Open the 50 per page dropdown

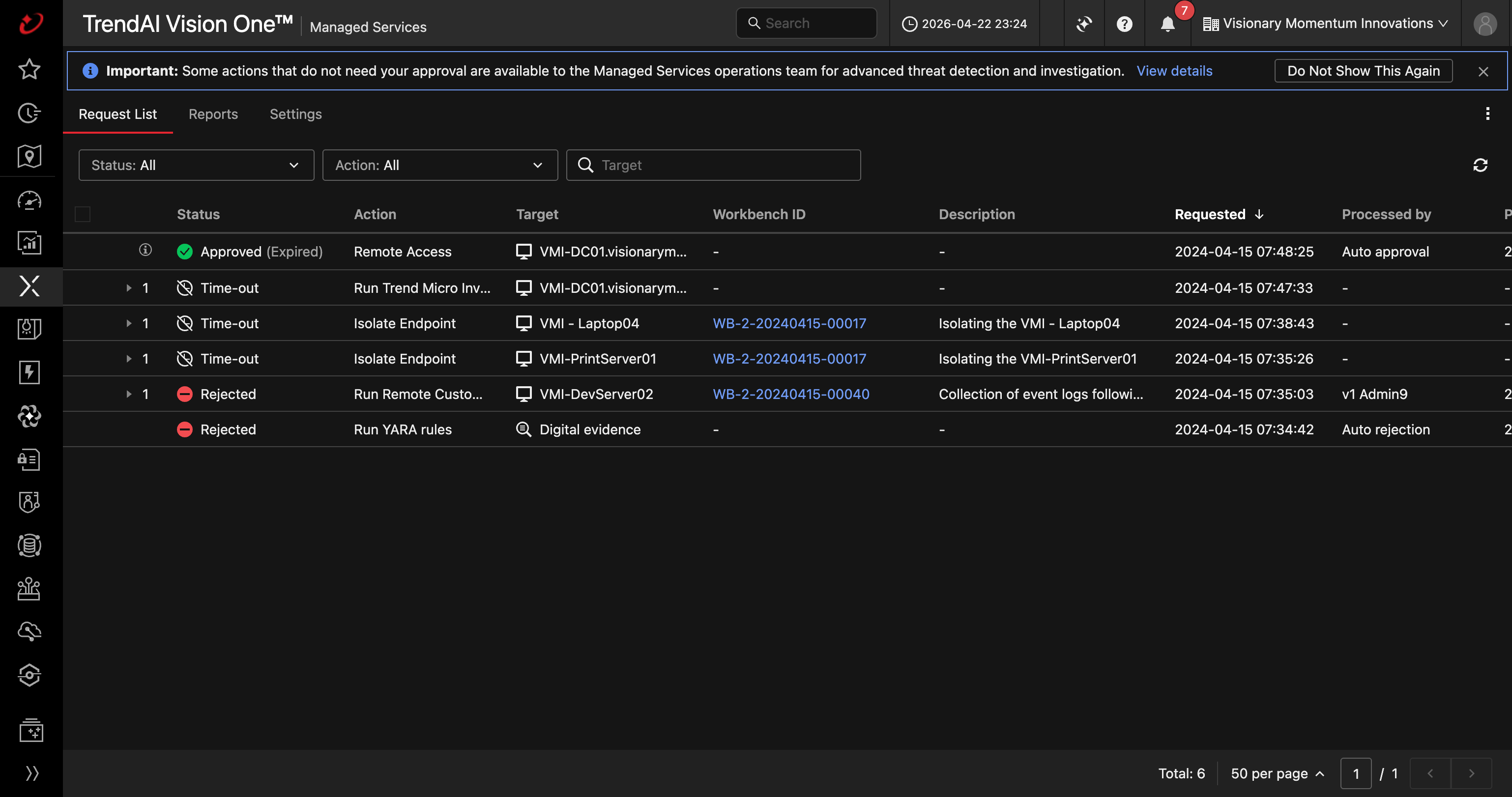click(x=1277, y=773)
